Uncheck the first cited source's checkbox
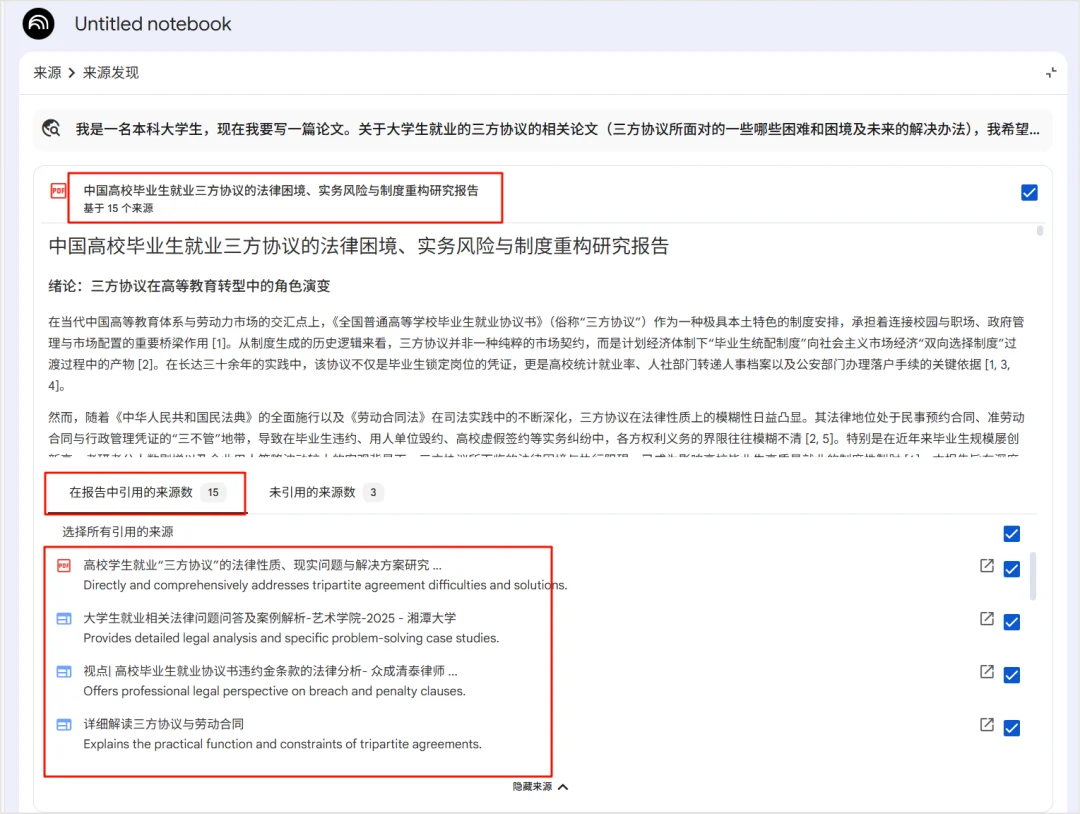 [1011, 569]
